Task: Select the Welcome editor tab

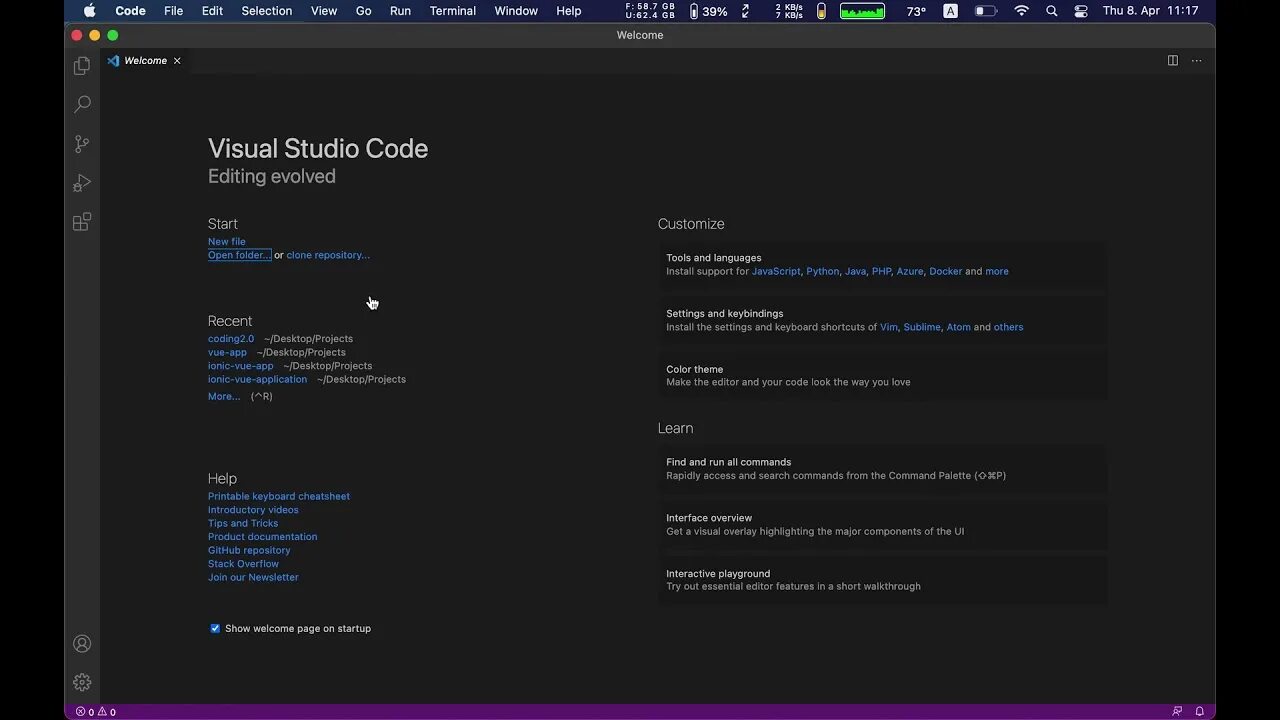Action: tap(145, 60)
